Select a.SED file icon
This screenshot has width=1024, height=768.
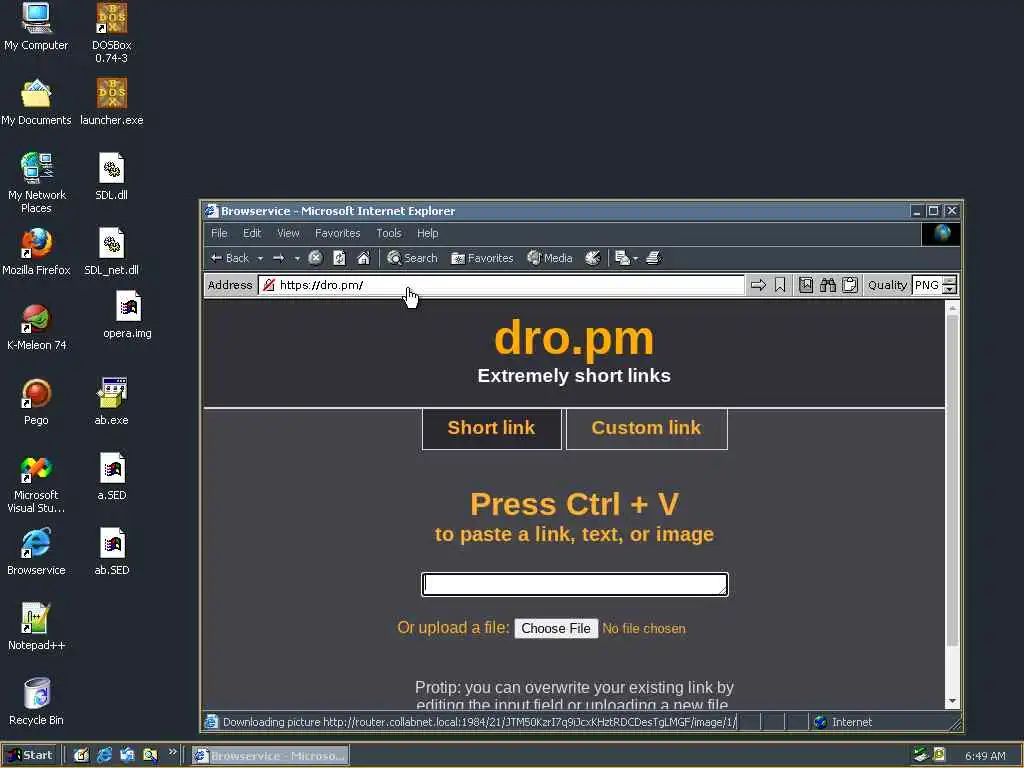click(112, 477)
